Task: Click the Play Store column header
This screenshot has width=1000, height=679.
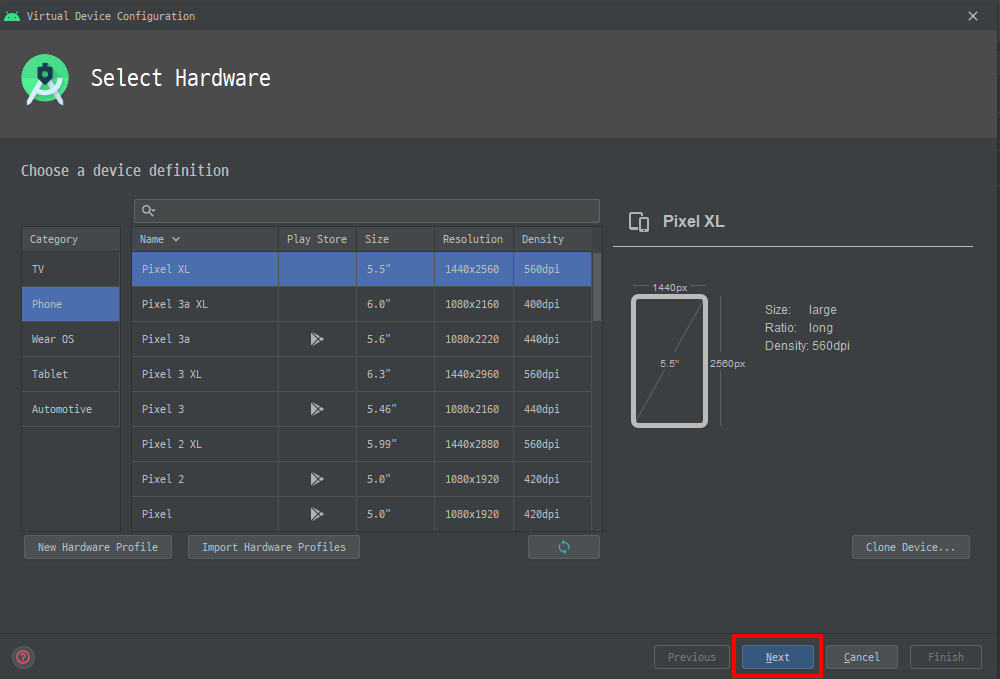Action: point(317,239)
